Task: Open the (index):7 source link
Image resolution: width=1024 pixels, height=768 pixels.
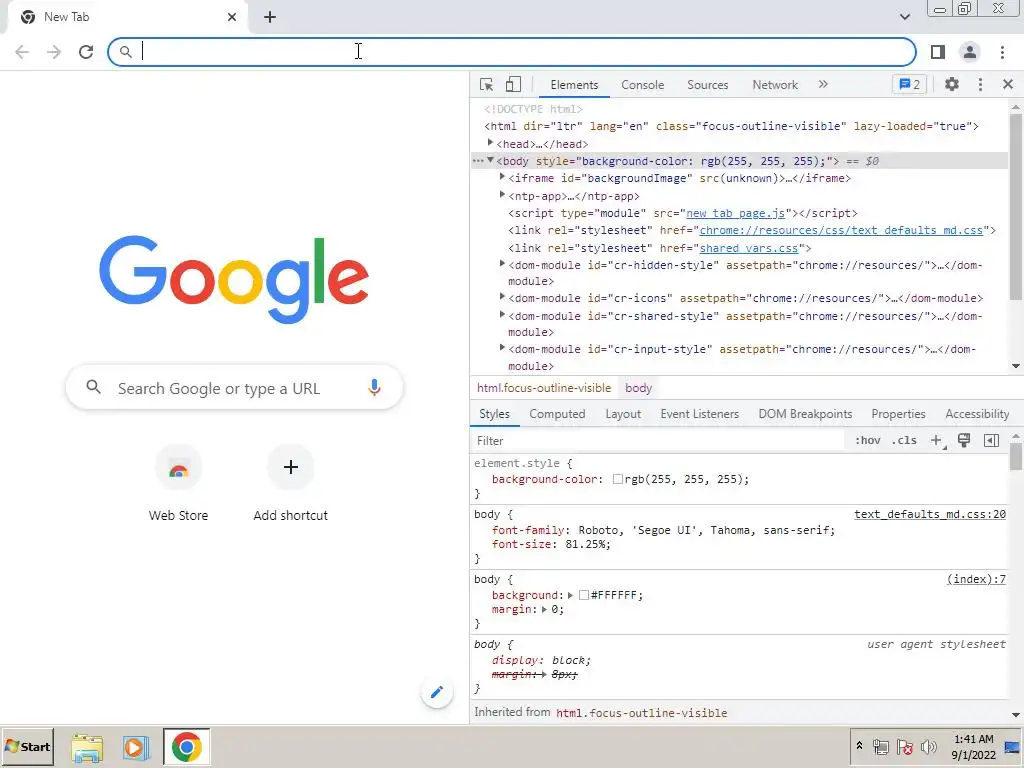Action: (x=976, y=579)
